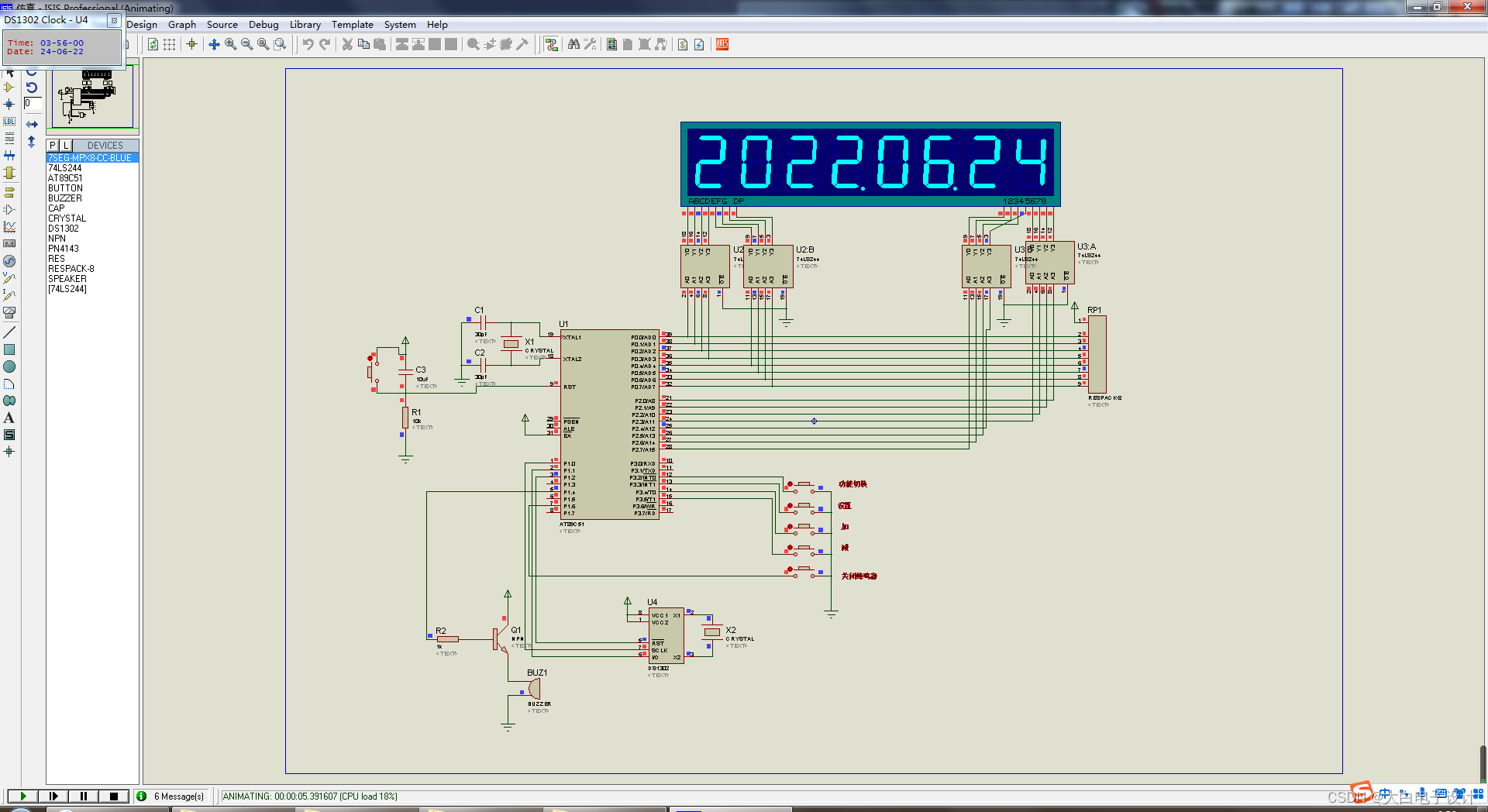Switch to ARES PCB layout
Image resolution: width=1488 pixels, height=812 pixels.
tap(722, 45)
